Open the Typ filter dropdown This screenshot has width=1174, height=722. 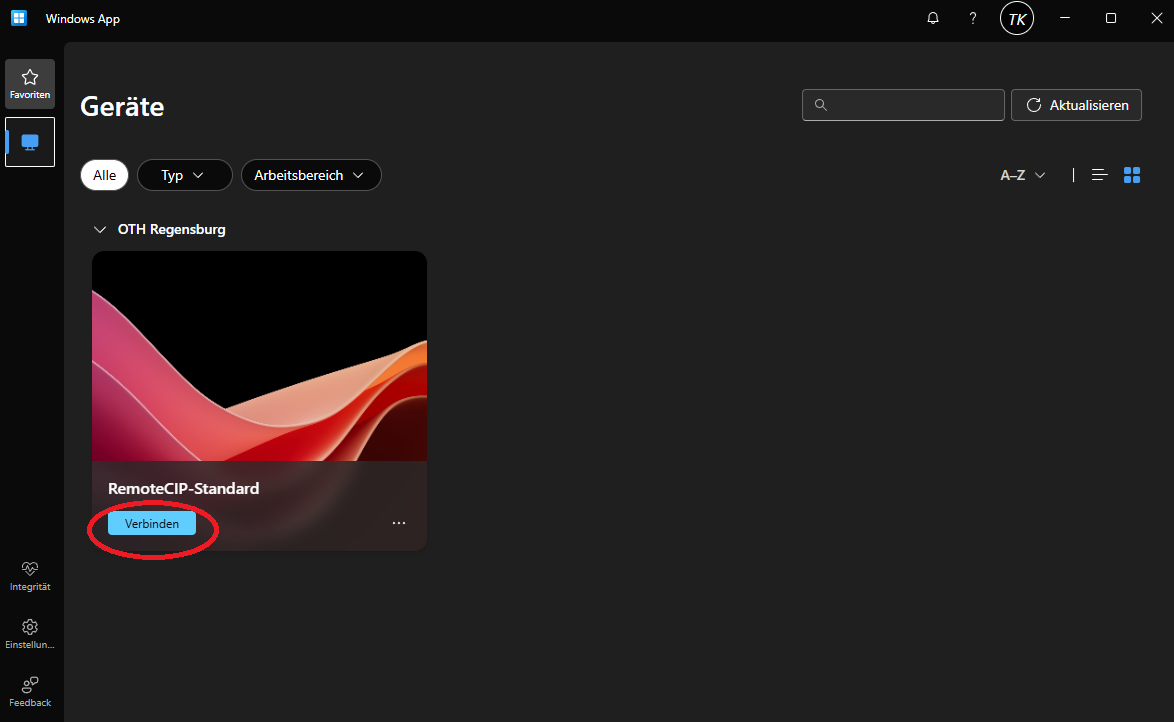click(x=184, y=175)
